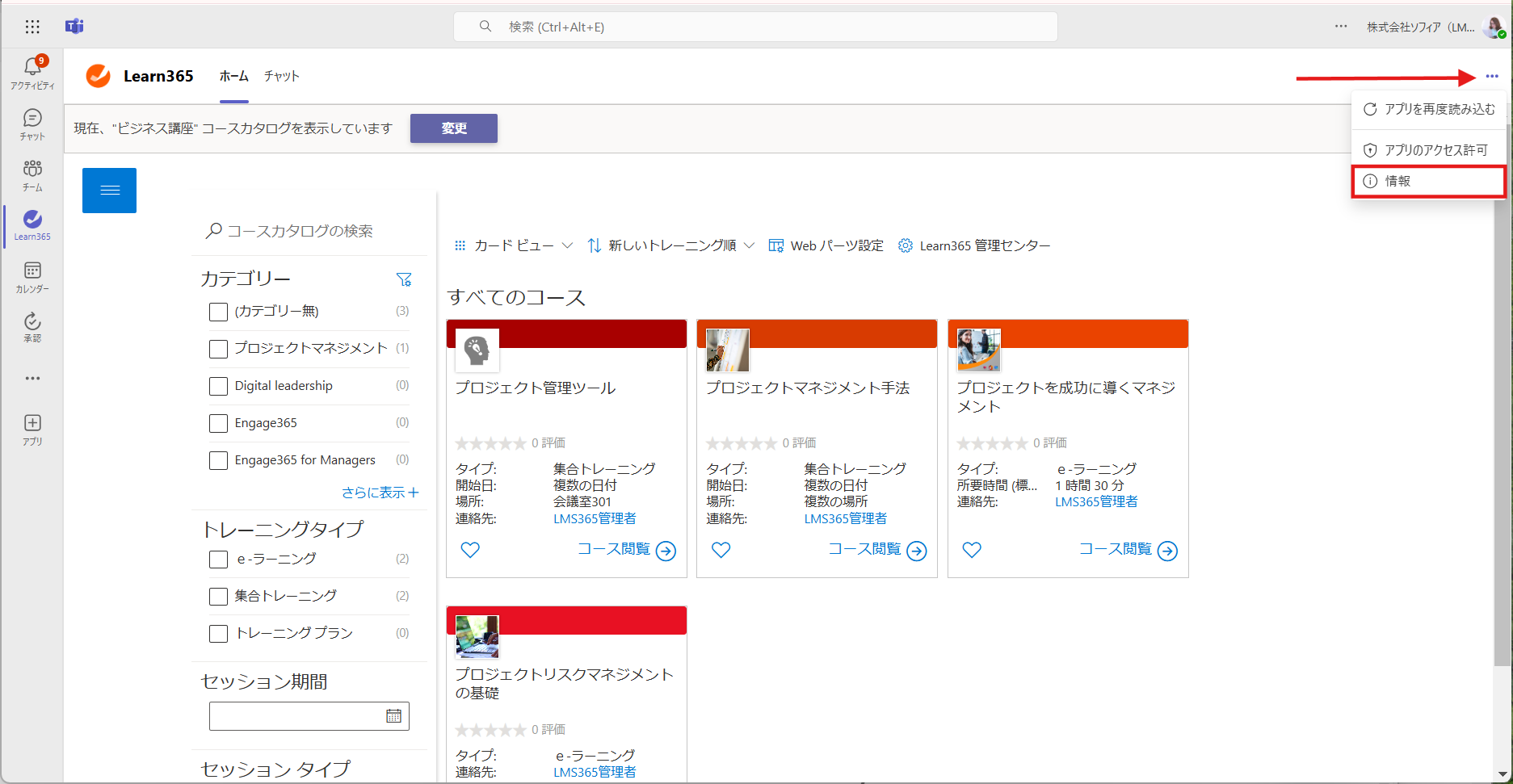Check the プロジェクトマネジメント category
Viewport: 1513px width, 784px height.
click(218, 349)
